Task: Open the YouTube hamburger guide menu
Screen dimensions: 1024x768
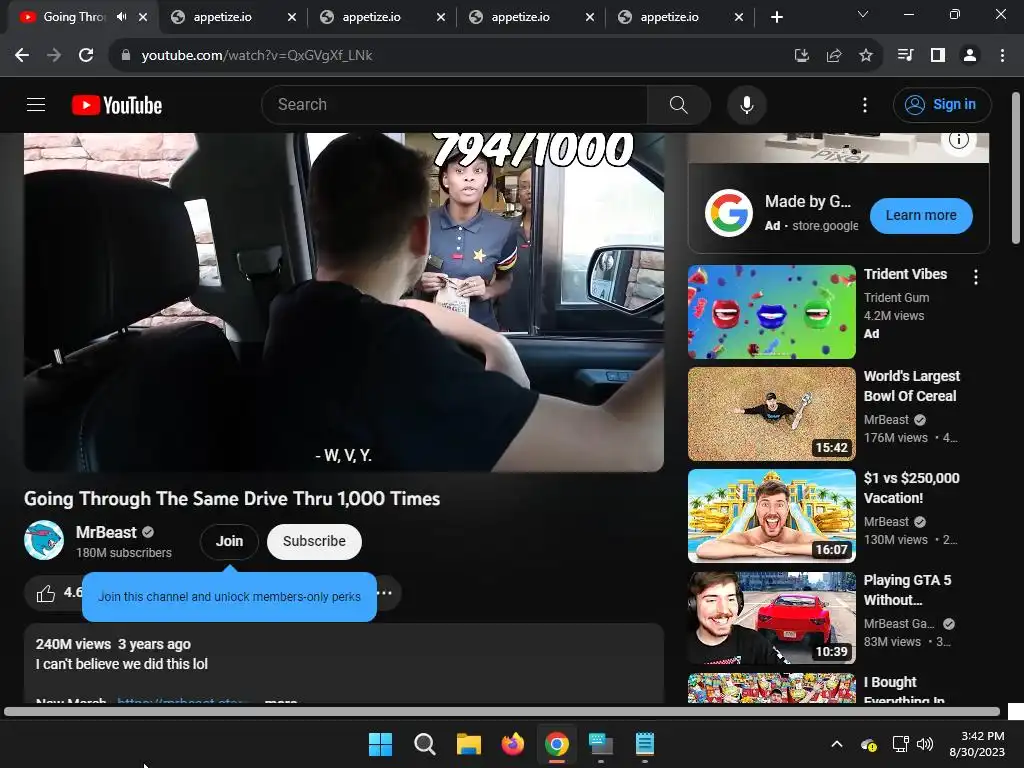Action: pos(36,104)
